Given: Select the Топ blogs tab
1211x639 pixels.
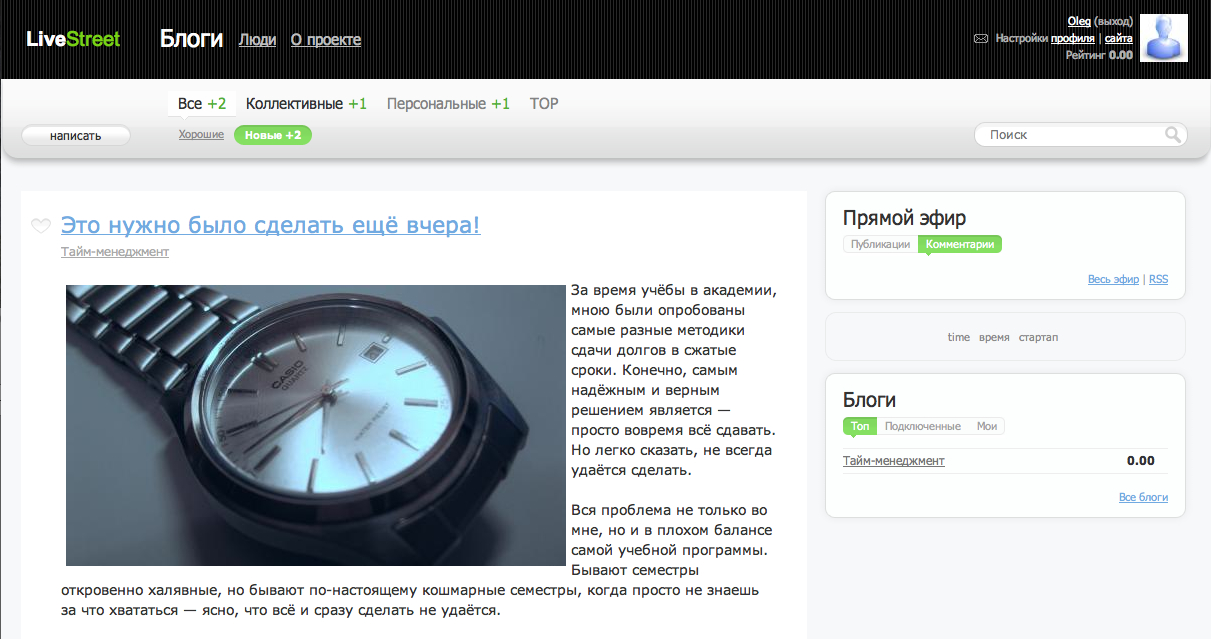Looking at the screenshot, I should click(x=859, y=426).
